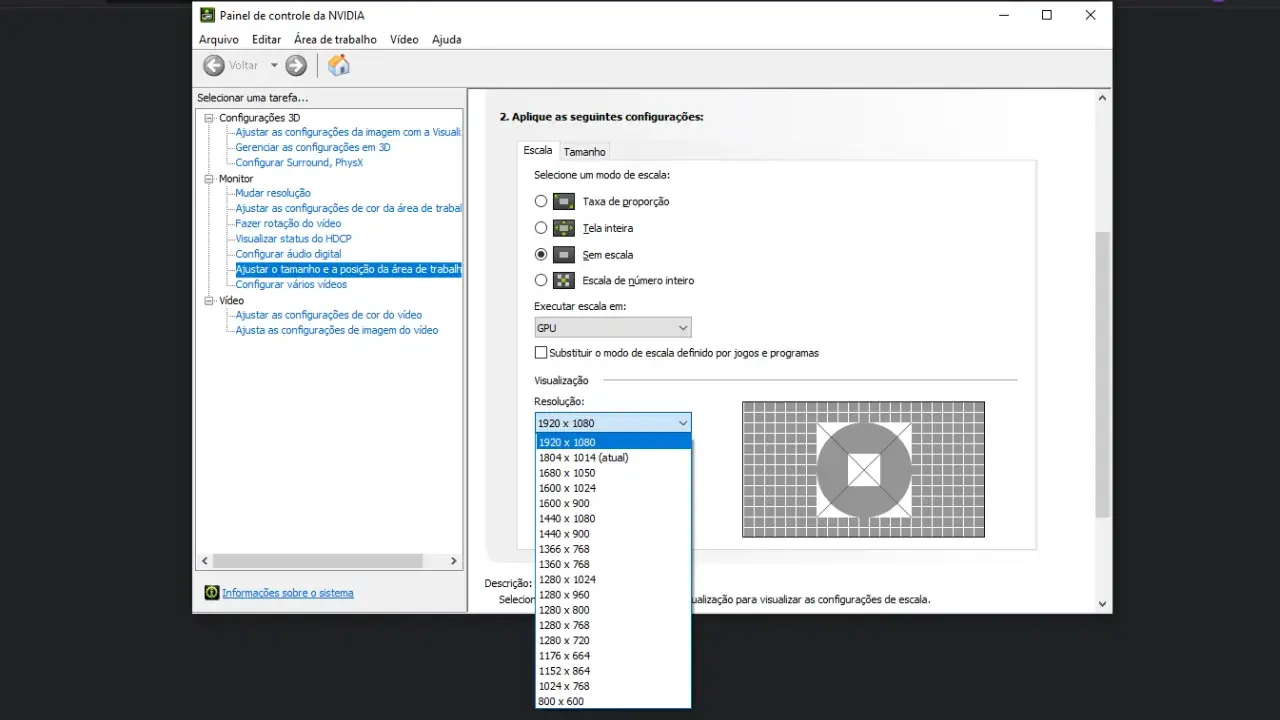Open the Área de trabalho menu
Screen dimensions: 1280x720
[x=335, y=40]
